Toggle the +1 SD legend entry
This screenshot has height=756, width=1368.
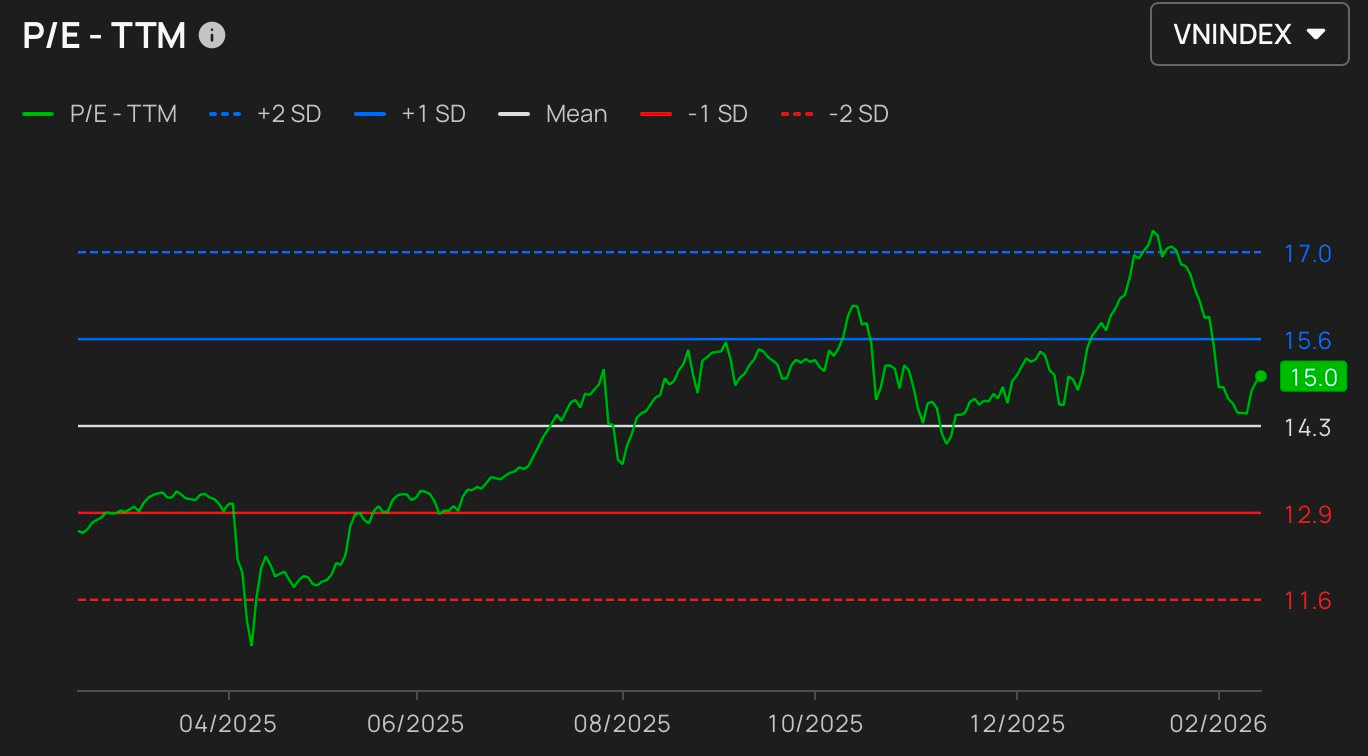[x=410, y=114]
